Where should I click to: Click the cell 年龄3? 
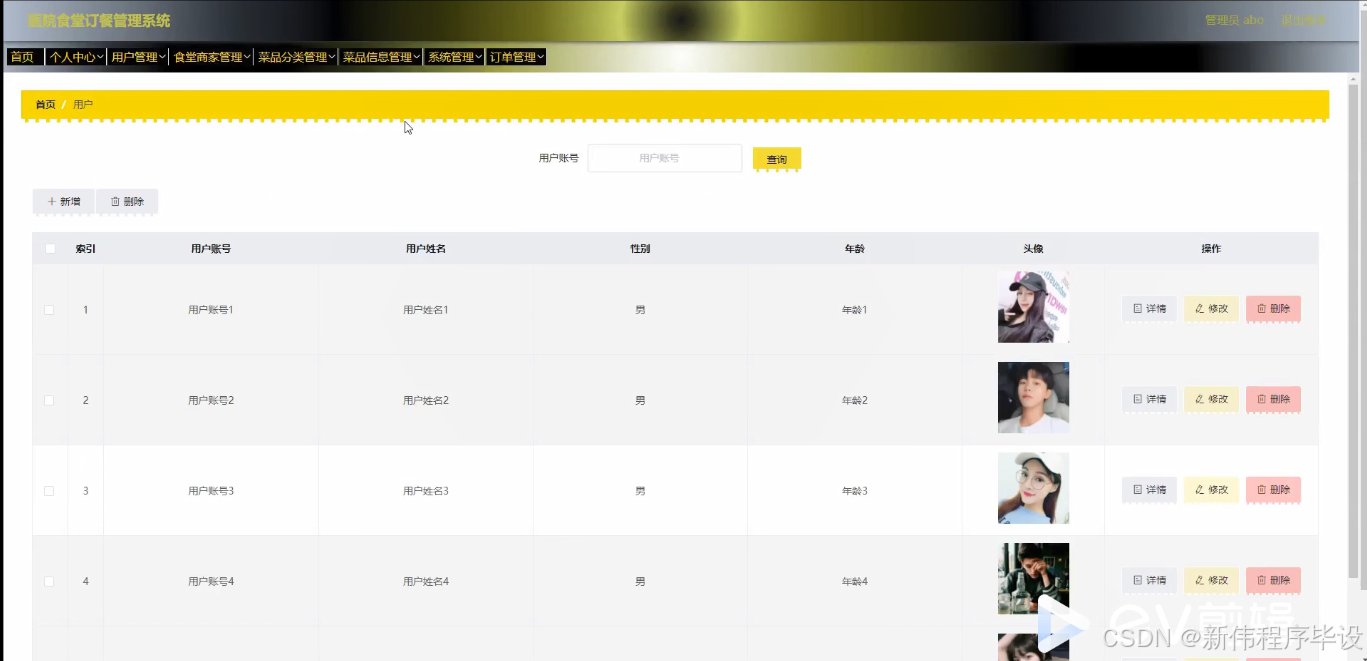click(x=855, y=491)
